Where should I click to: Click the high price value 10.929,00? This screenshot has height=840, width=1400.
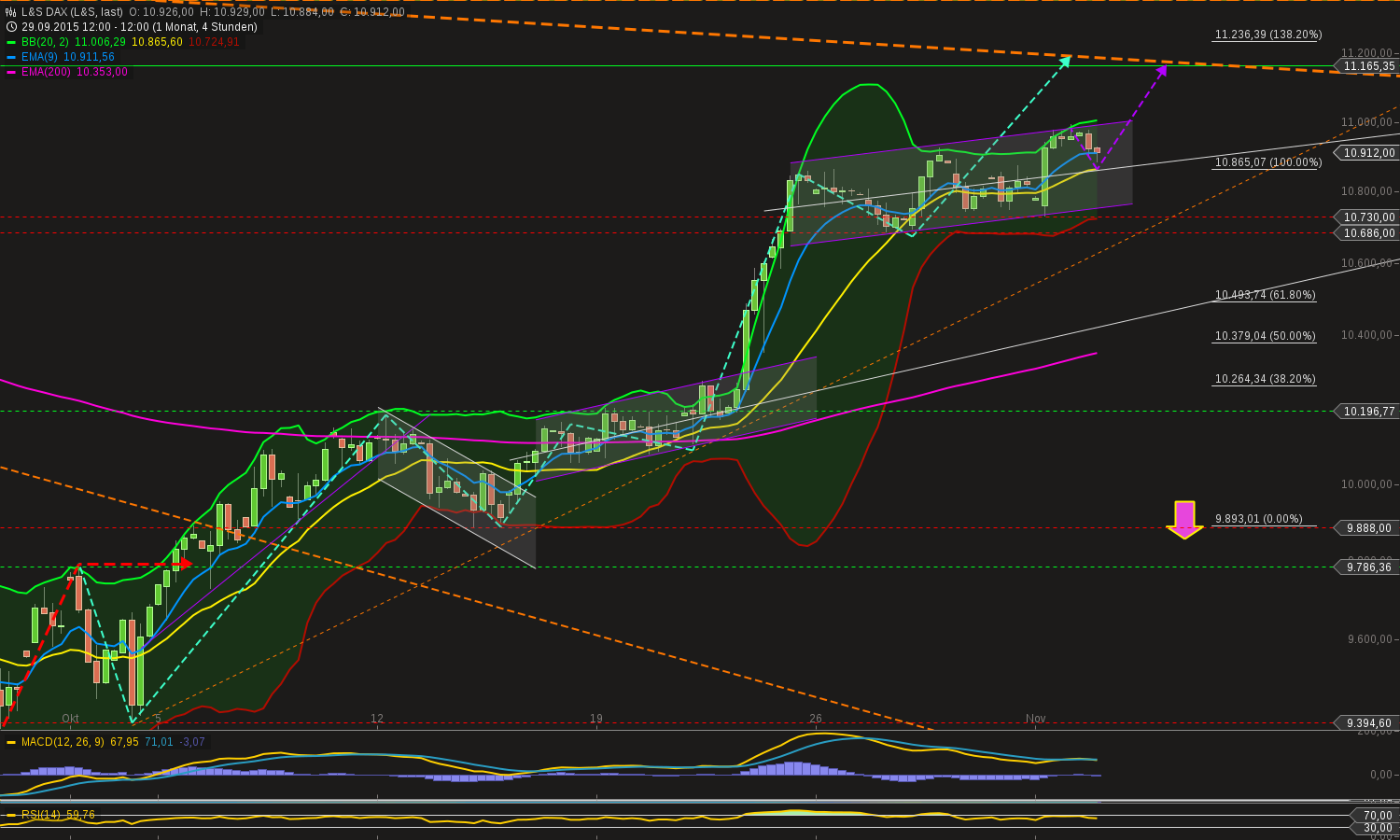pos(239,12)
